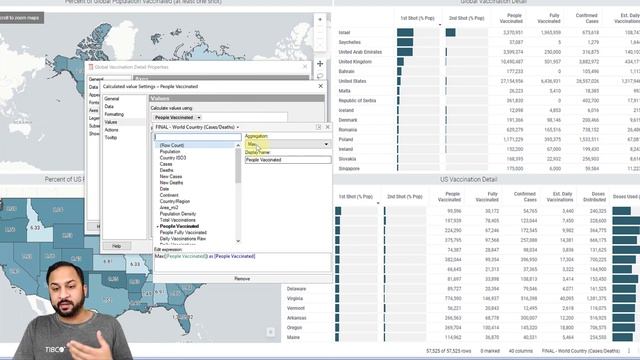Click the Help button in Calculated value Settings
The image size is (640, 360).
(116, 246)
